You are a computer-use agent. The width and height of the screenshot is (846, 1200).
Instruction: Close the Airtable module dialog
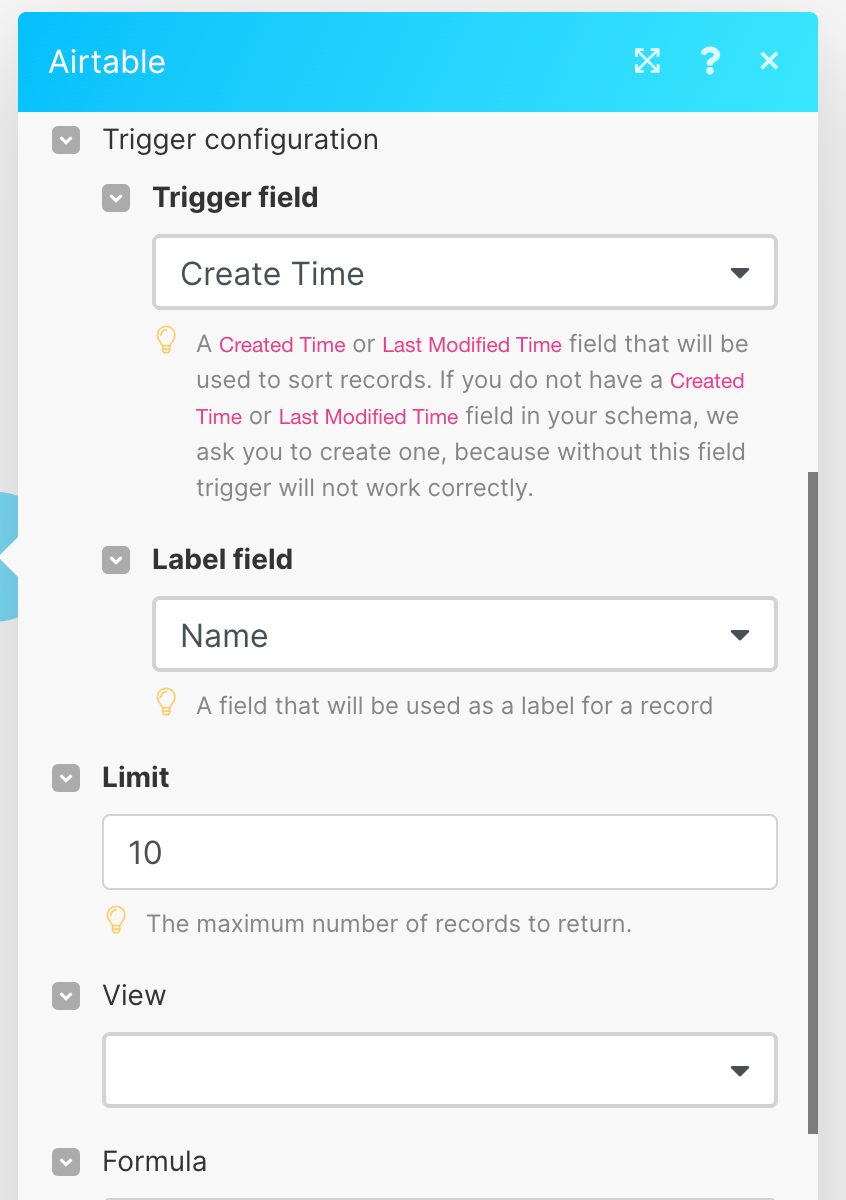(x=769, y=62)
